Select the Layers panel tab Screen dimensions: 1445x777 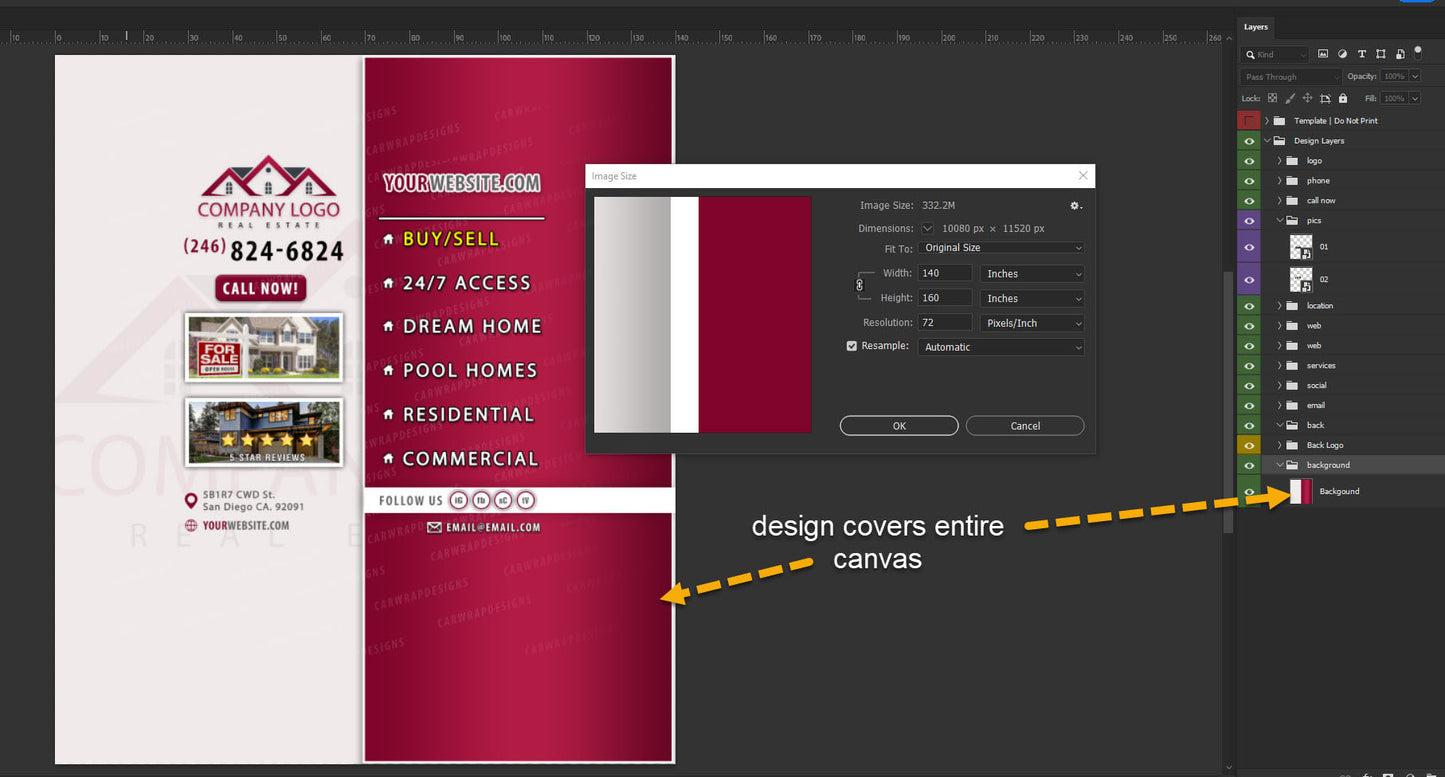(1256, 27)
